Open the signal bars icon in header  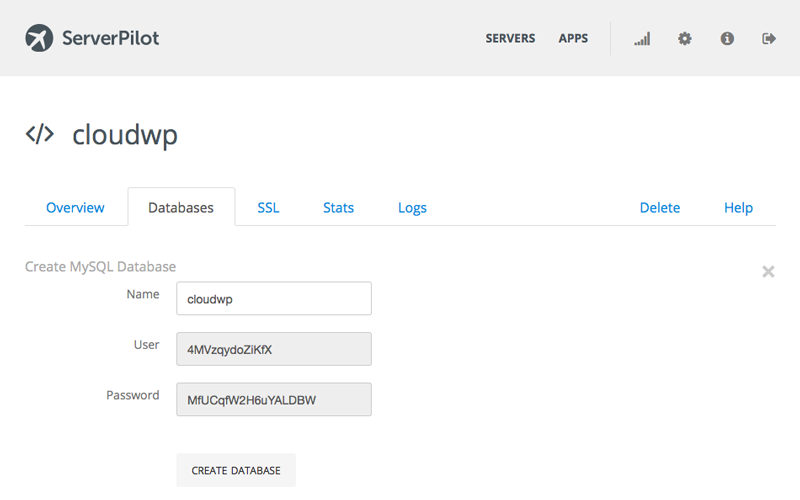(642, 39)
